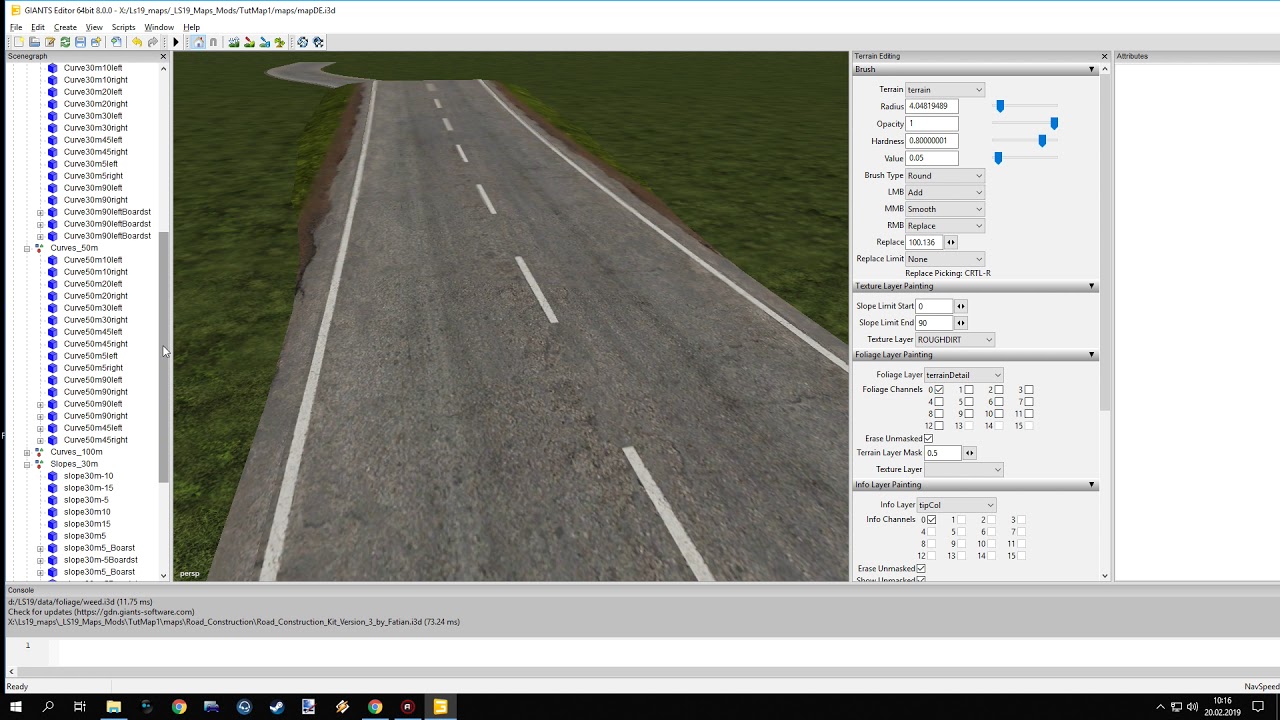Check Foliage Channel 4 checkbox
This screenshot has height=720, width=1280.
tap(939, 401)
